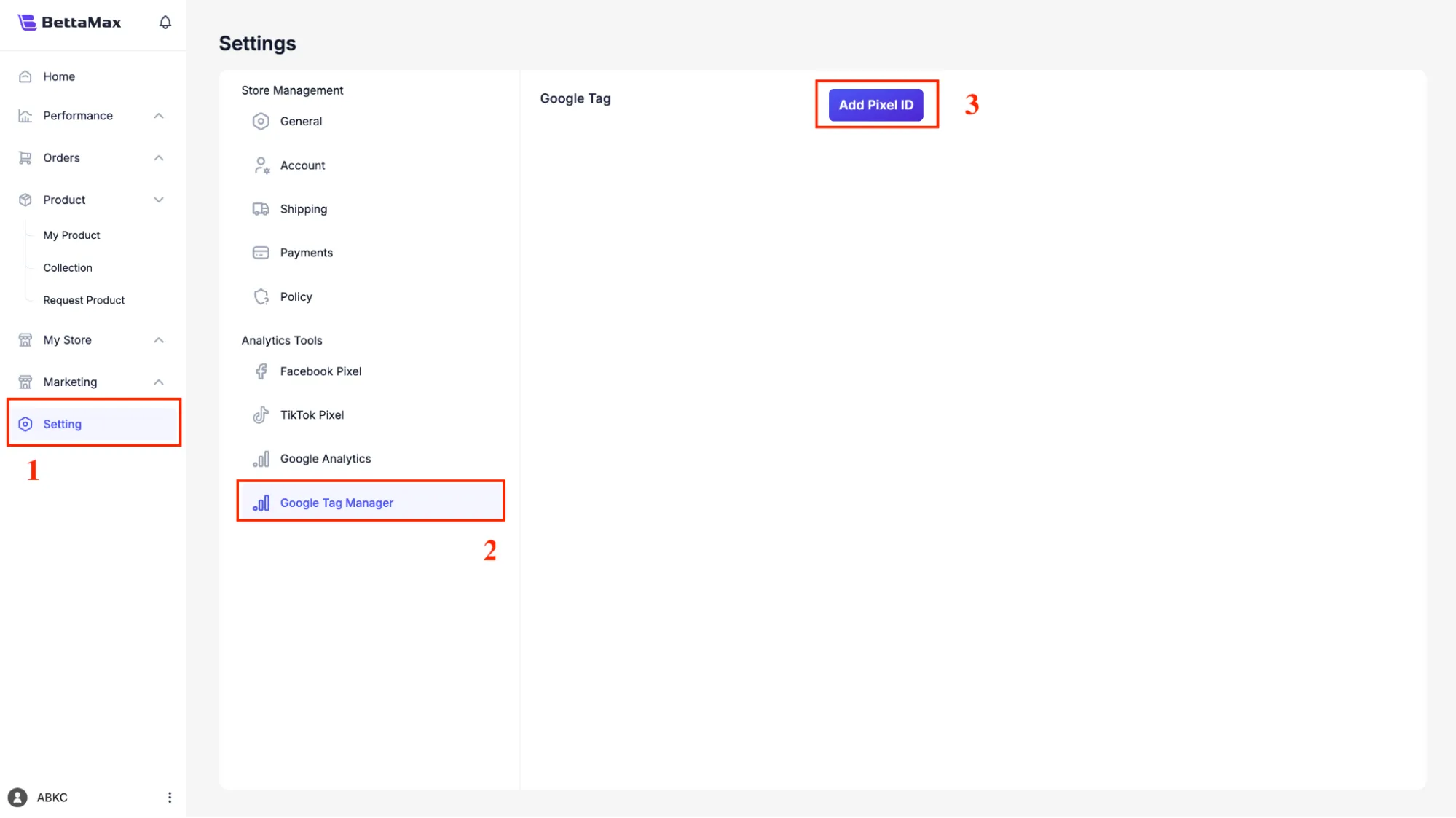This screenshot has height=818, width=1456.
Task: Click the BettaMax logo icon
Action: [x=27, y=23]
